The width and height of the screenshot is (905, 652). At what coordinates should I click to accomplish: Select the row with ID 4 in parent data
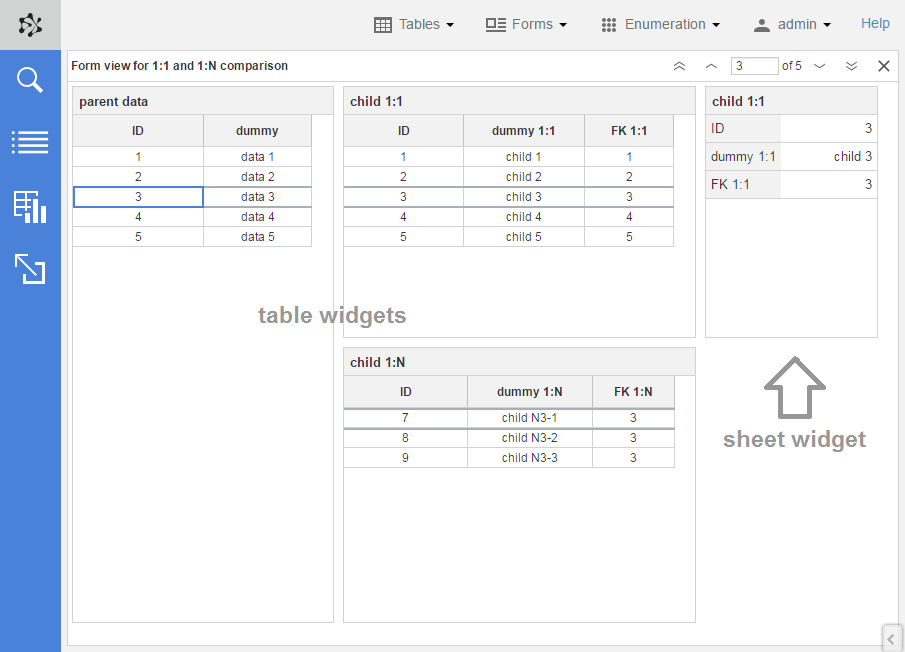click(x=138, y=216)
